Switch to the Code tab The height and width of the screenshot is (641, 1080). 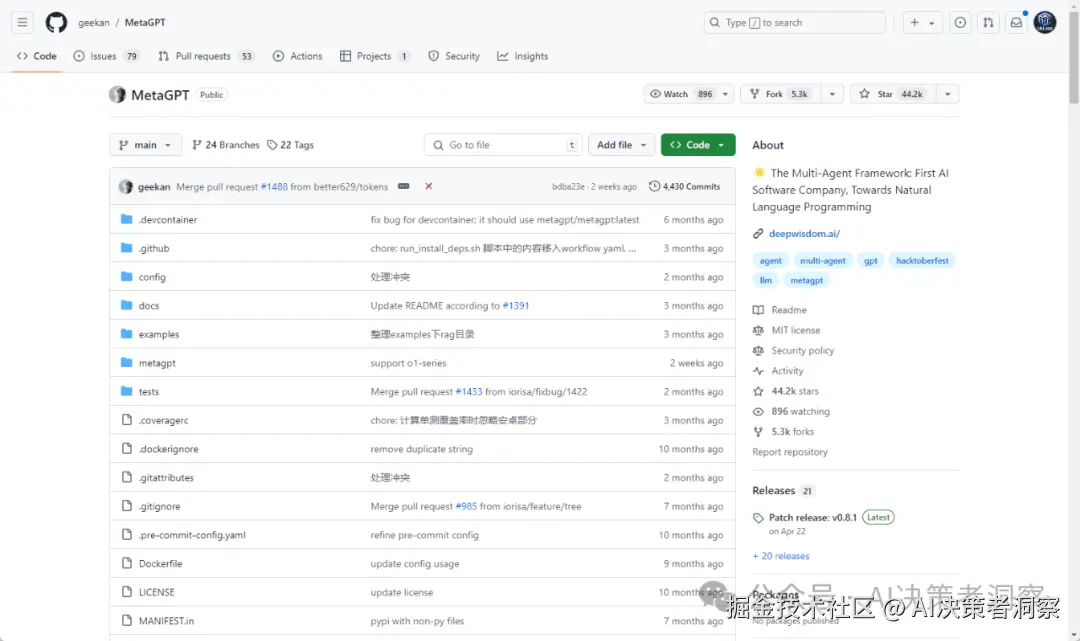37,56
